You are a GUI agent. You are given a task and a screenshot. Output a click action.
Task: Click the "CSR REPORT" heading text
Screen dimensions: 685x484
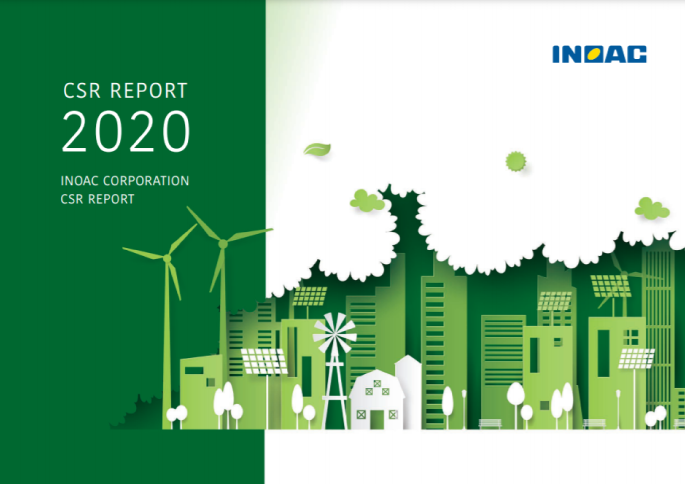click(125, 91)
